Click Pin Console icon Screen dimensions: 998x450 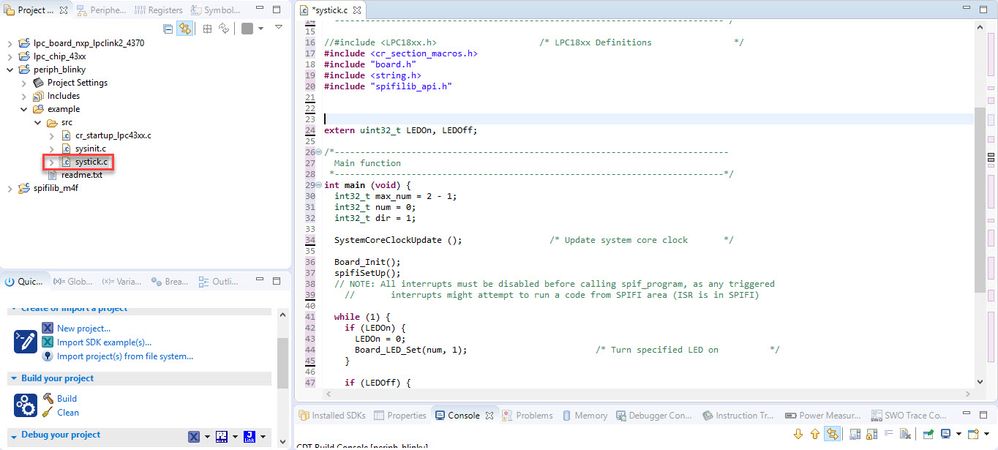(x=929, y=434)
